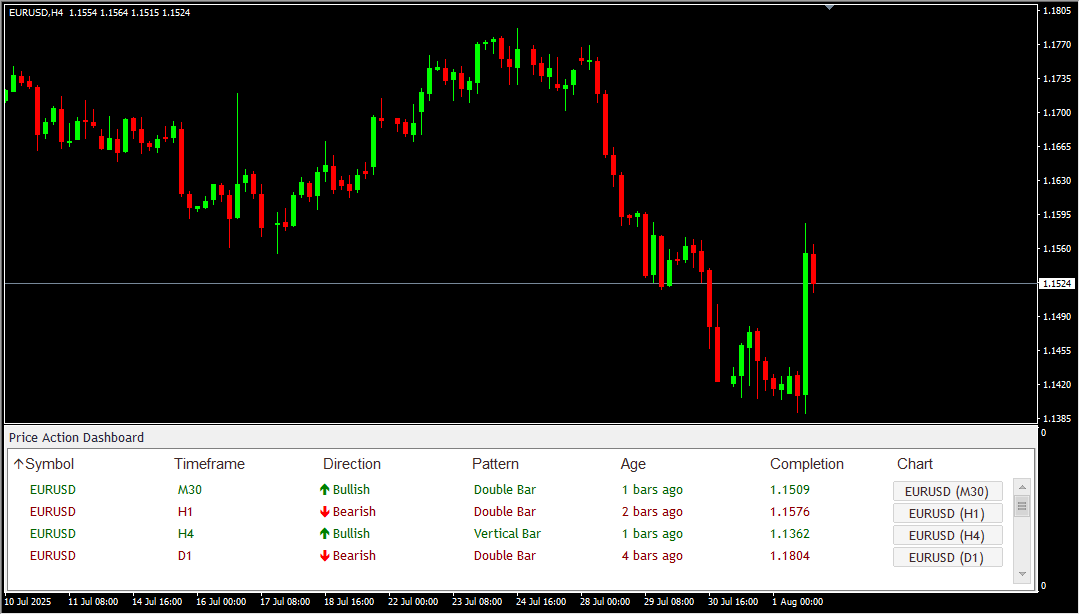
Task: Click the Pattern column header
Action: tap(495, 463)
